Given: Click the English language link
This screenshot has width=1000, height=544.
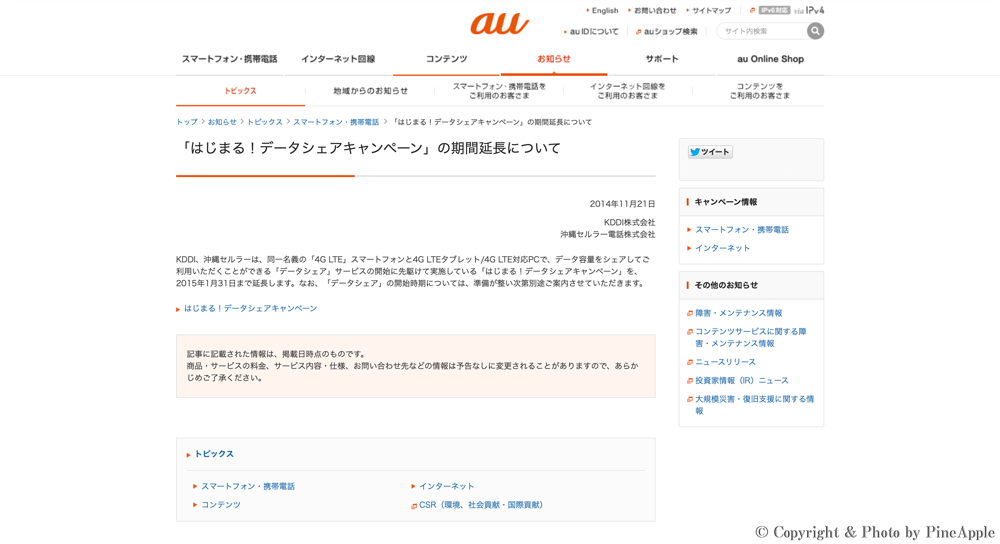Looking at the screenshot, I should pyautogui.click(x=604, y=10).
